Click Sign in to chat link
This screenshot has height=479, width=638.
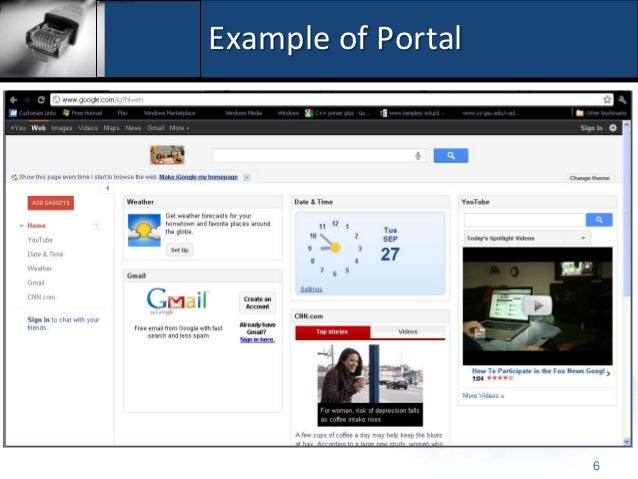[x=38, y=320]
